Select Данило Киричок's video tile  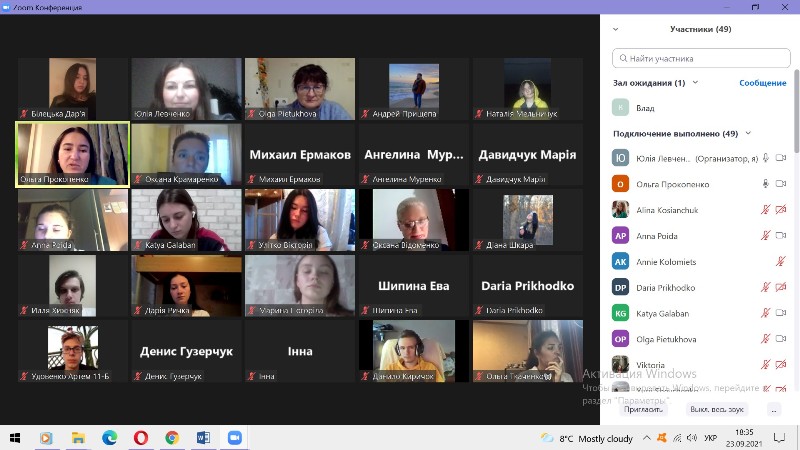point(414,351)
